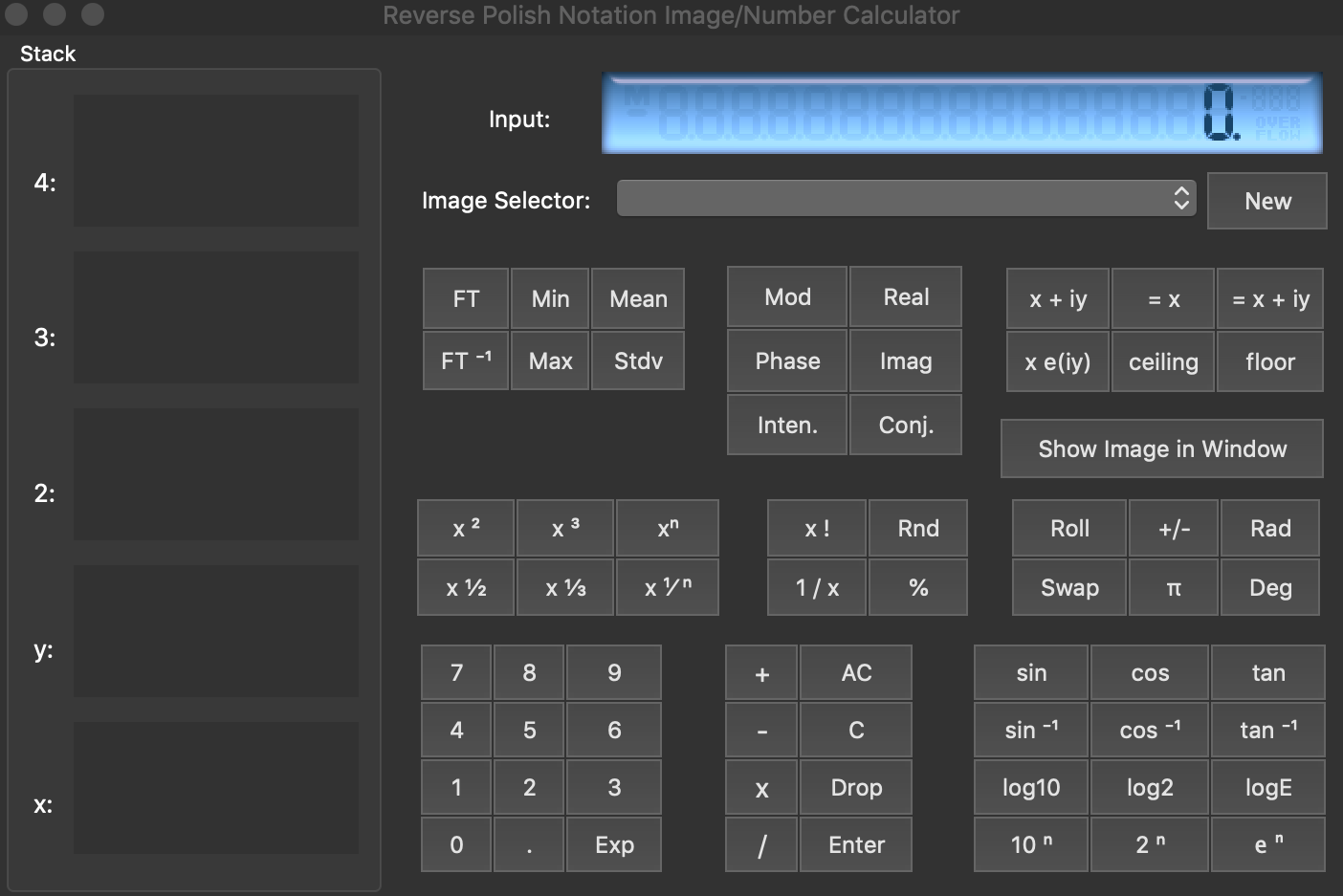The height and width of the screenshot is (896, 1343).
Task: Click the / division key
Action: tap(761, 845)
